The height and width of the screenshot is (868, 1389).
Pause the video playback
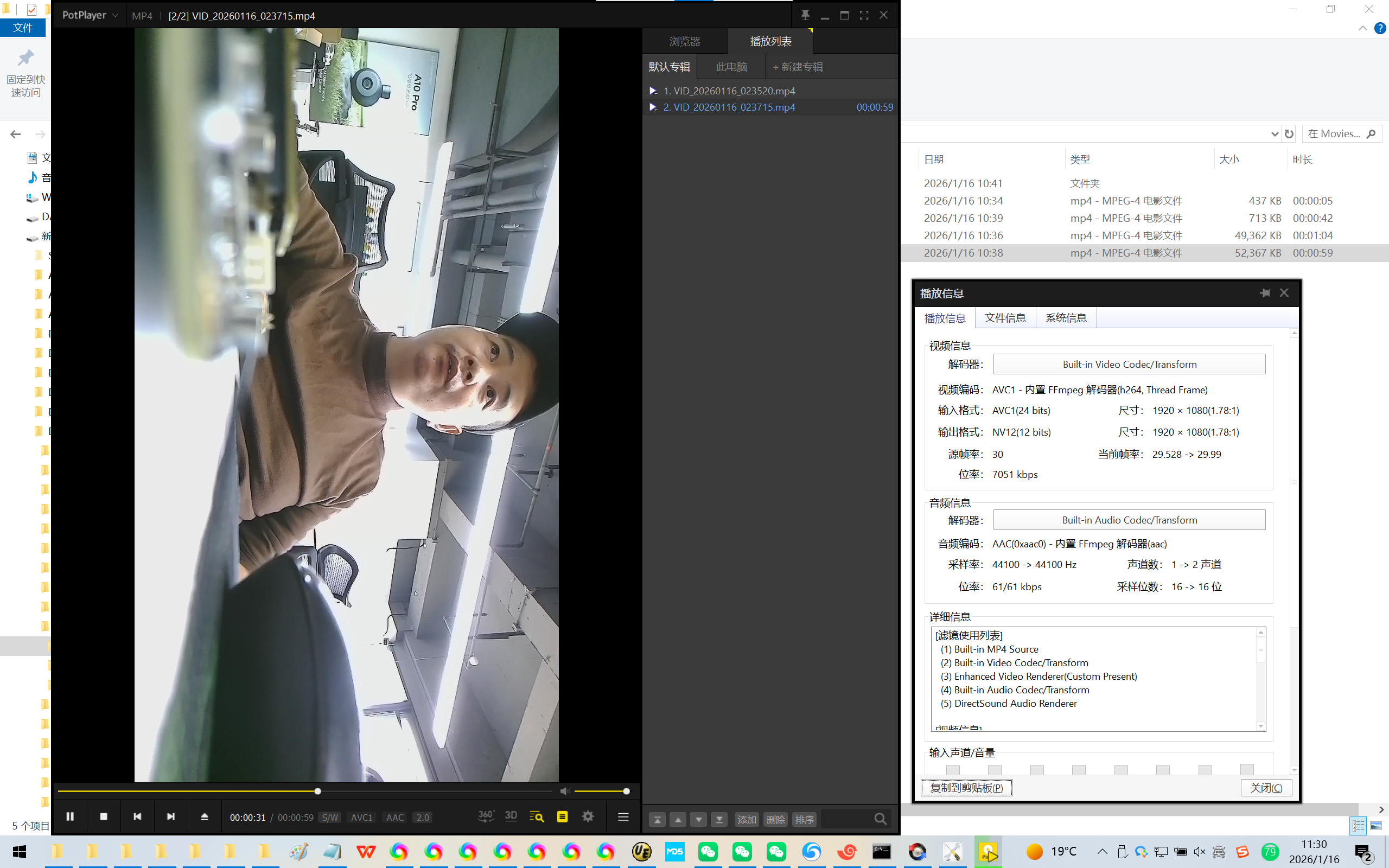(x=70, y=816)
